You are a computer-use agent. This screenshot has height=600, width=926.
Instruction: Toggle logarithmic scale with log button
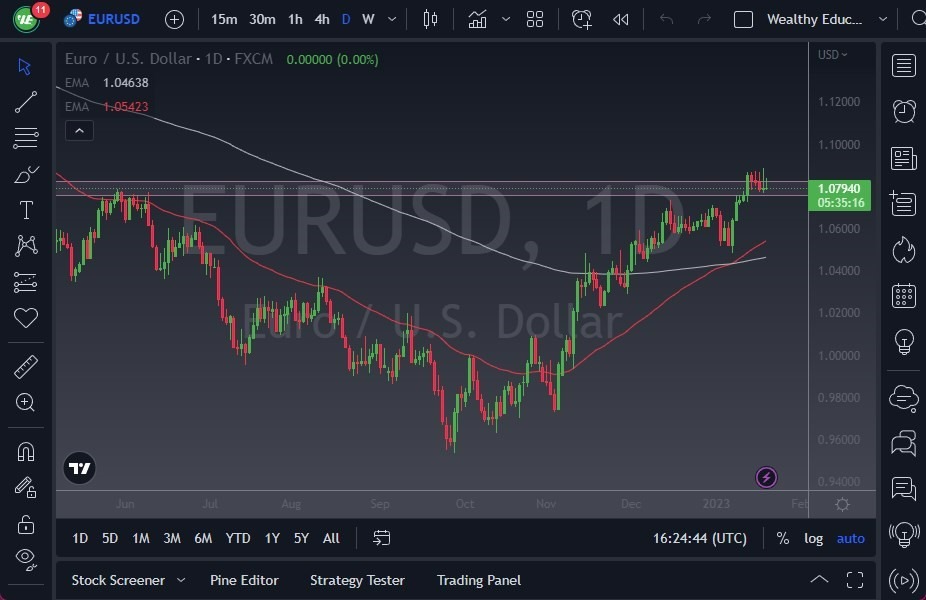tap(814, 538)
